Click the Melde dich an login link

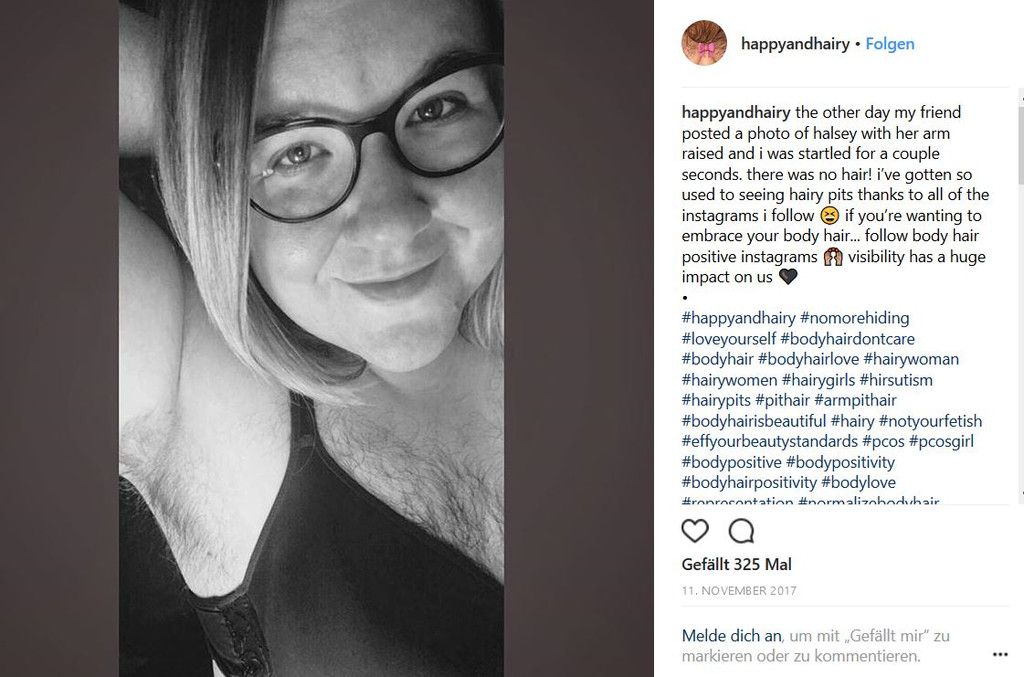point(731,635)
